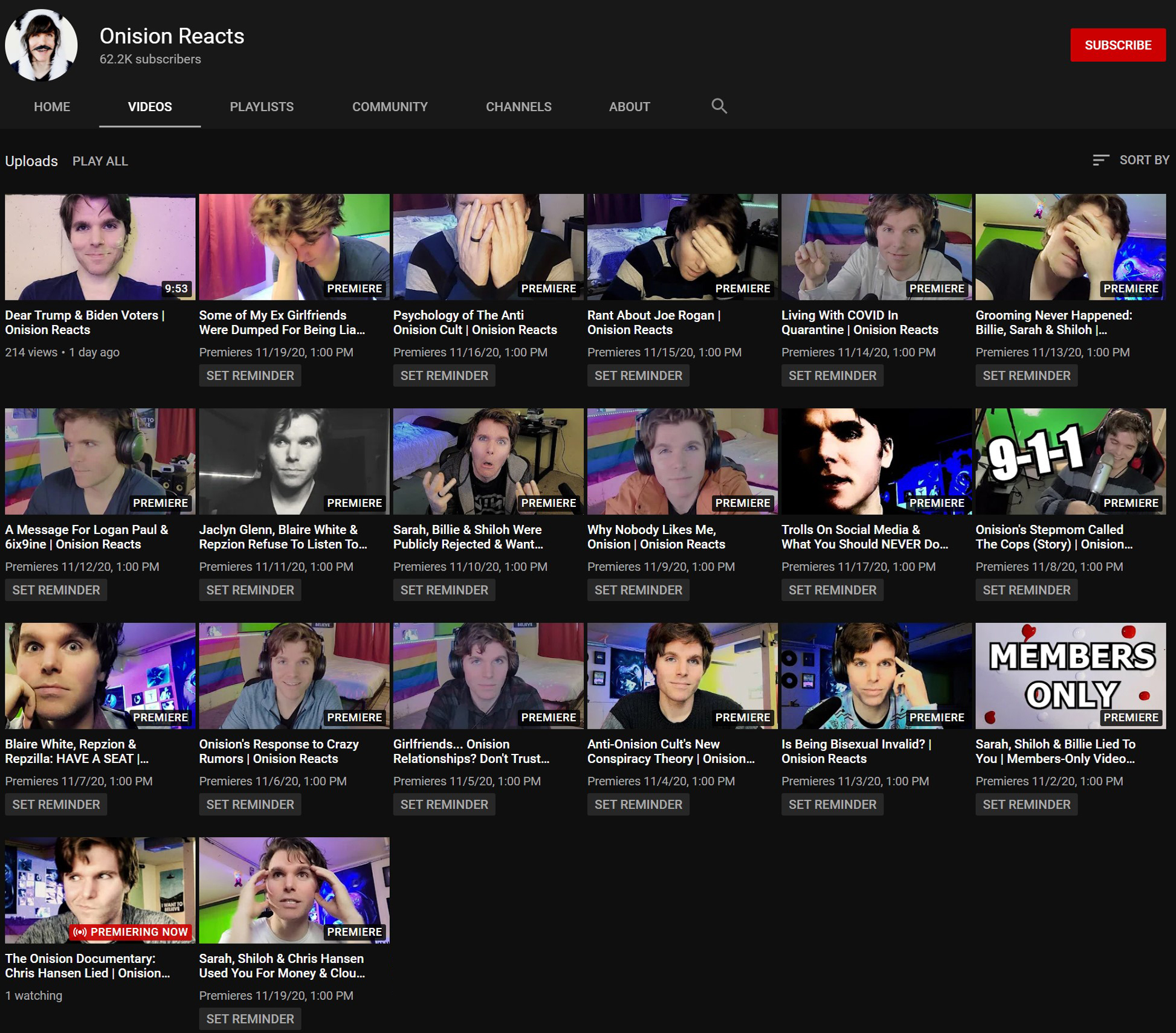The height and width of the screenshot is (1033, 1176).
Task: Open the Playlists tab
Action: coord(262,107)
